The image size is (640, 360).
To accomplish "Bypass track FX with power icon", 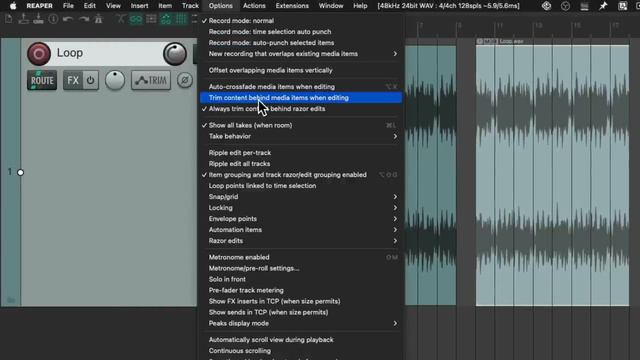I will tap(91, 80).
